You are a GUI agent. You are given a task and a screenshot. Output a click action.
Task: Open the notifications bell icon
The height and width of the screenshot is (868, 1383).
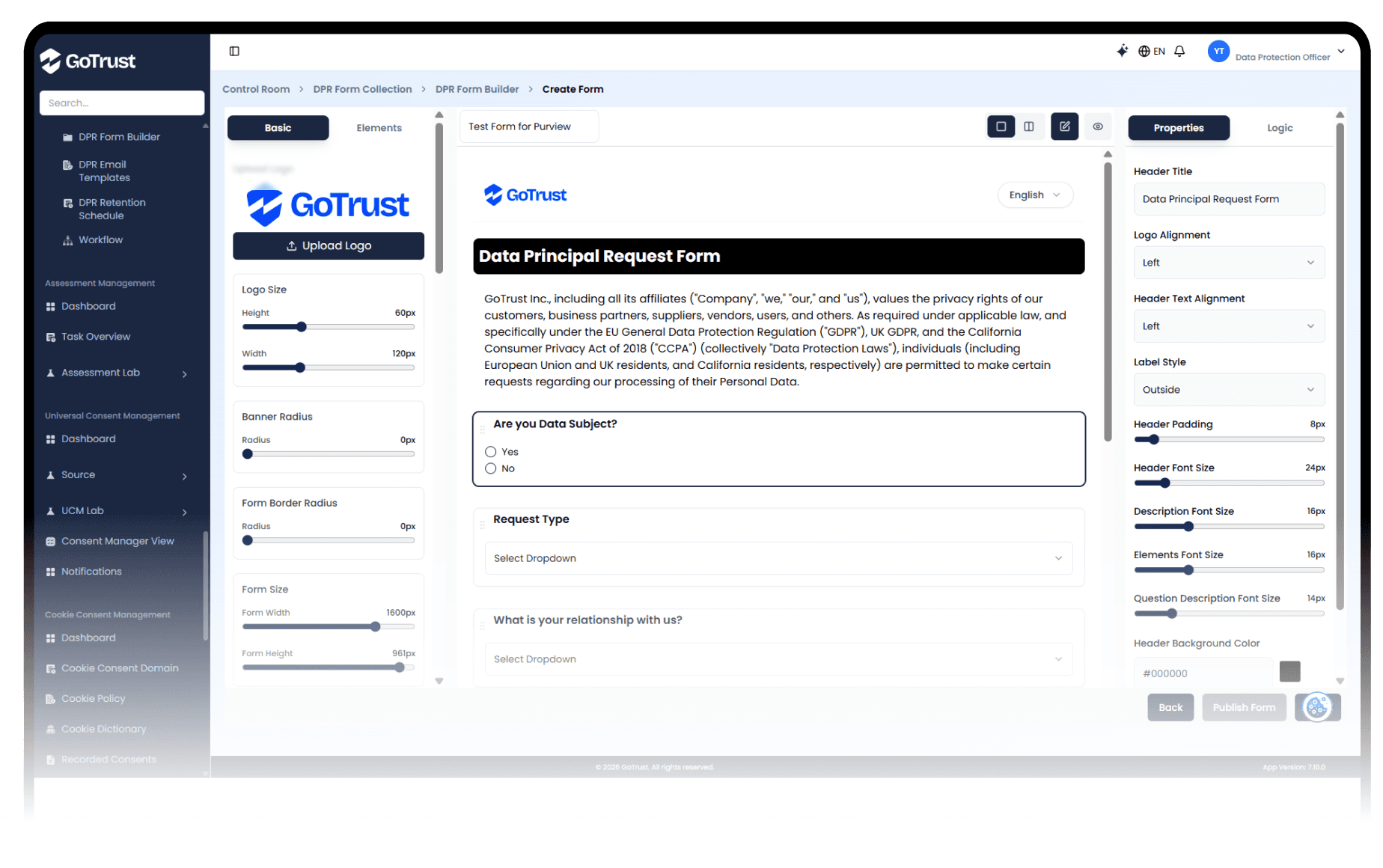pyautogui.click(x=1179, y=51)
